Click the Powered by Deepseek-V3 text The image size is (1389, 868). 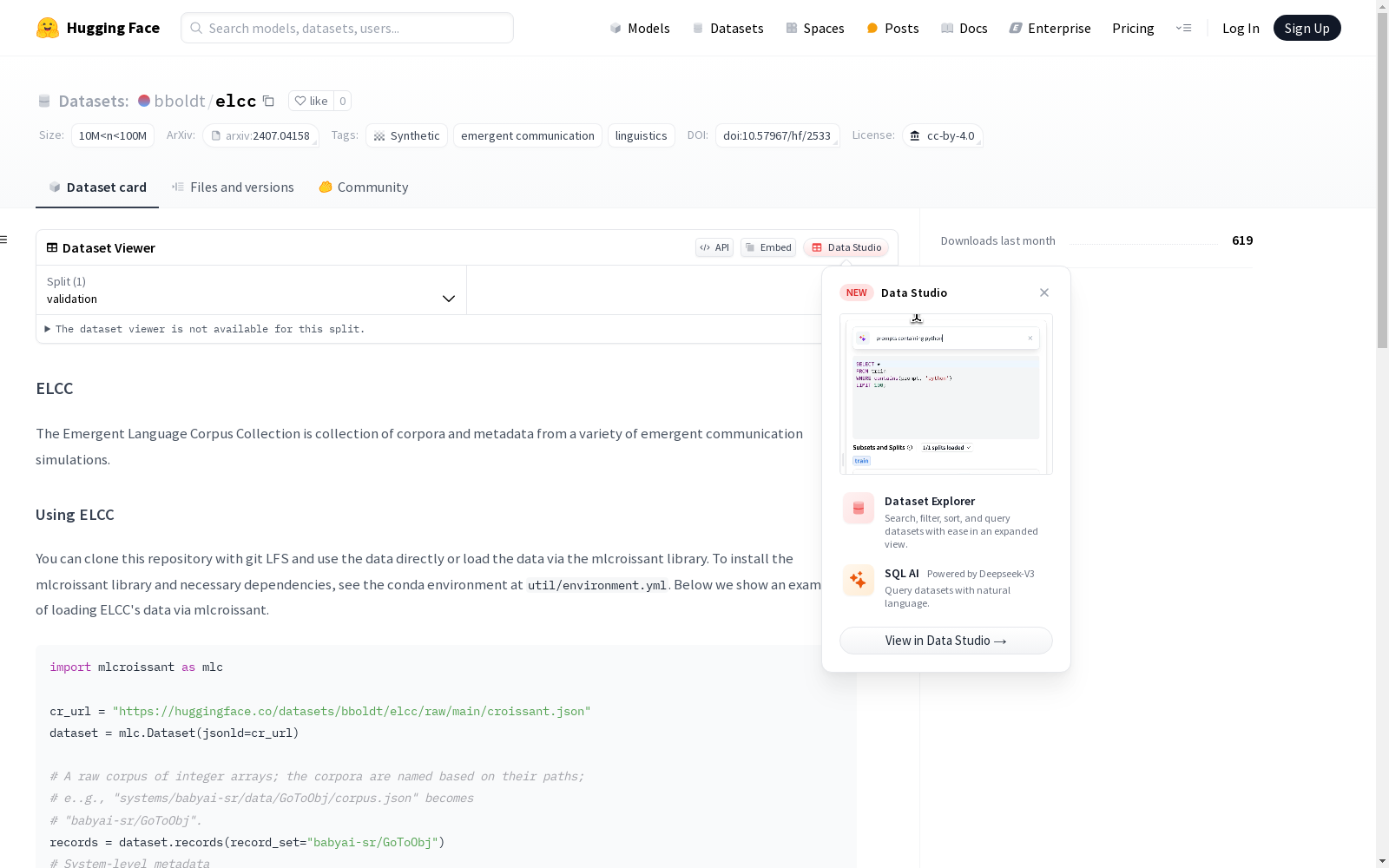[981, 574]
